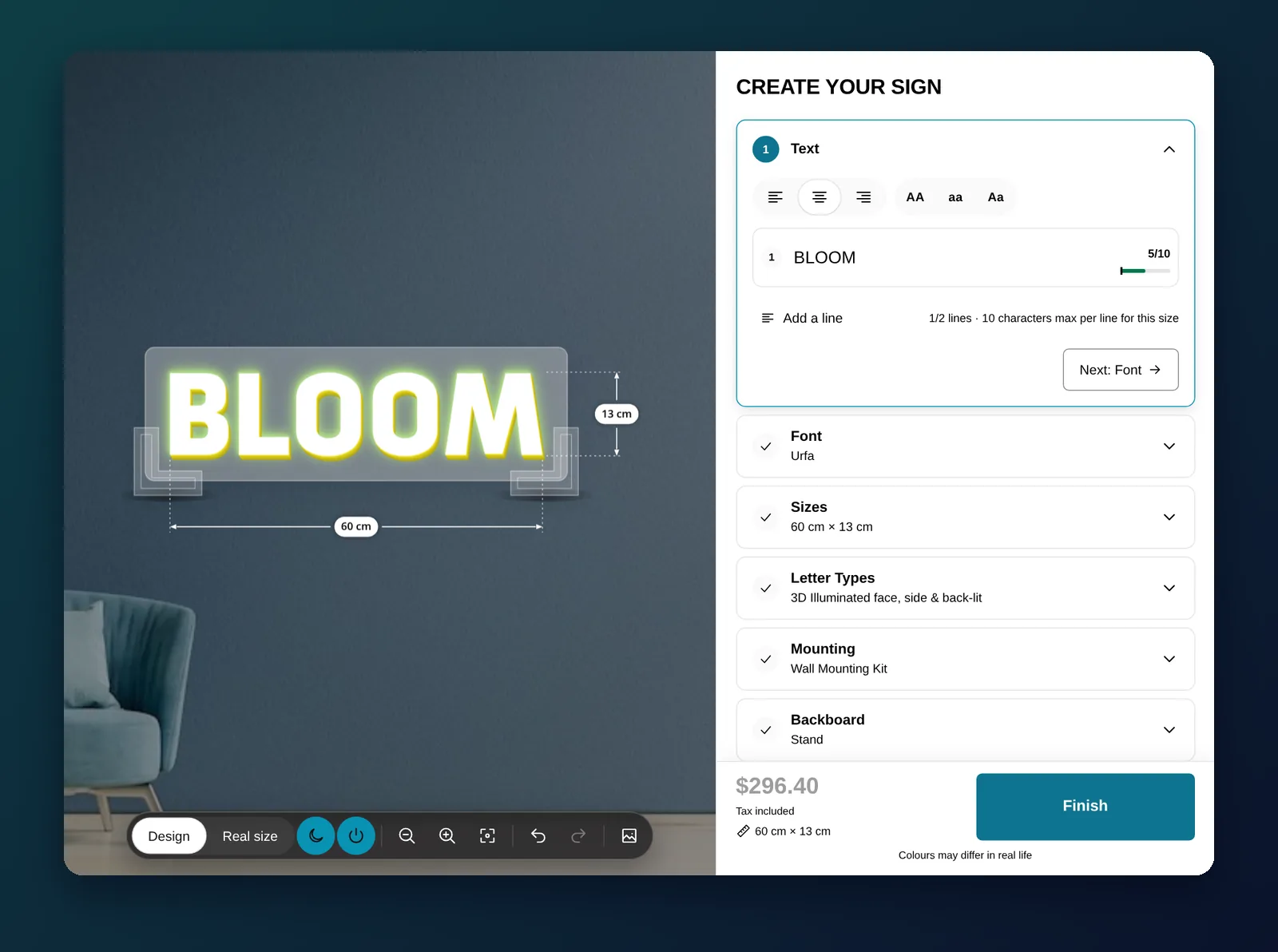Screen dimensions: 1278x952
Task: Go to Next: Font step
Action: [1121, 370]
